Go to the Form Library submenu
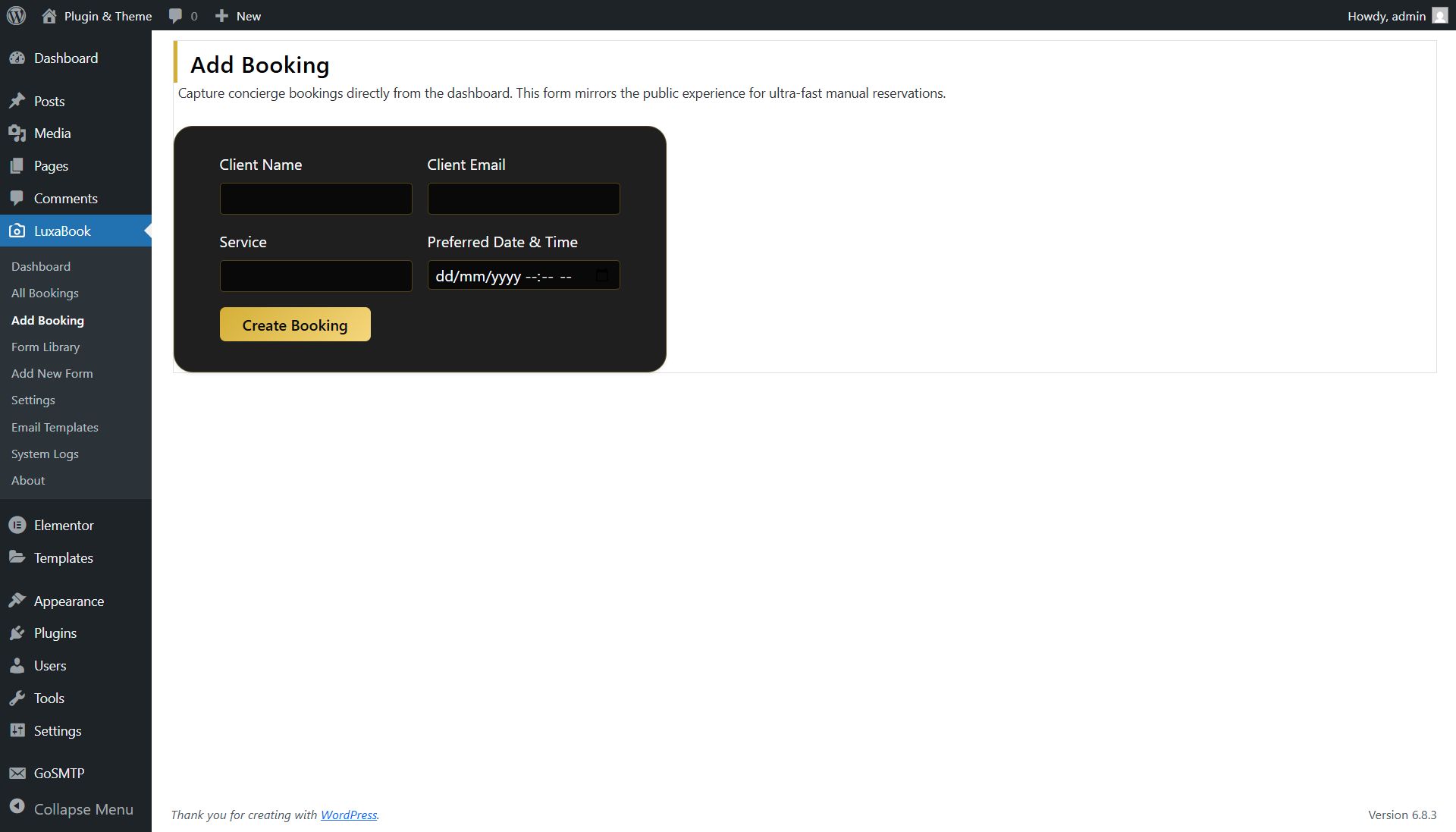1456x832 pixels. pyautogui.click(x=45, y=347)
